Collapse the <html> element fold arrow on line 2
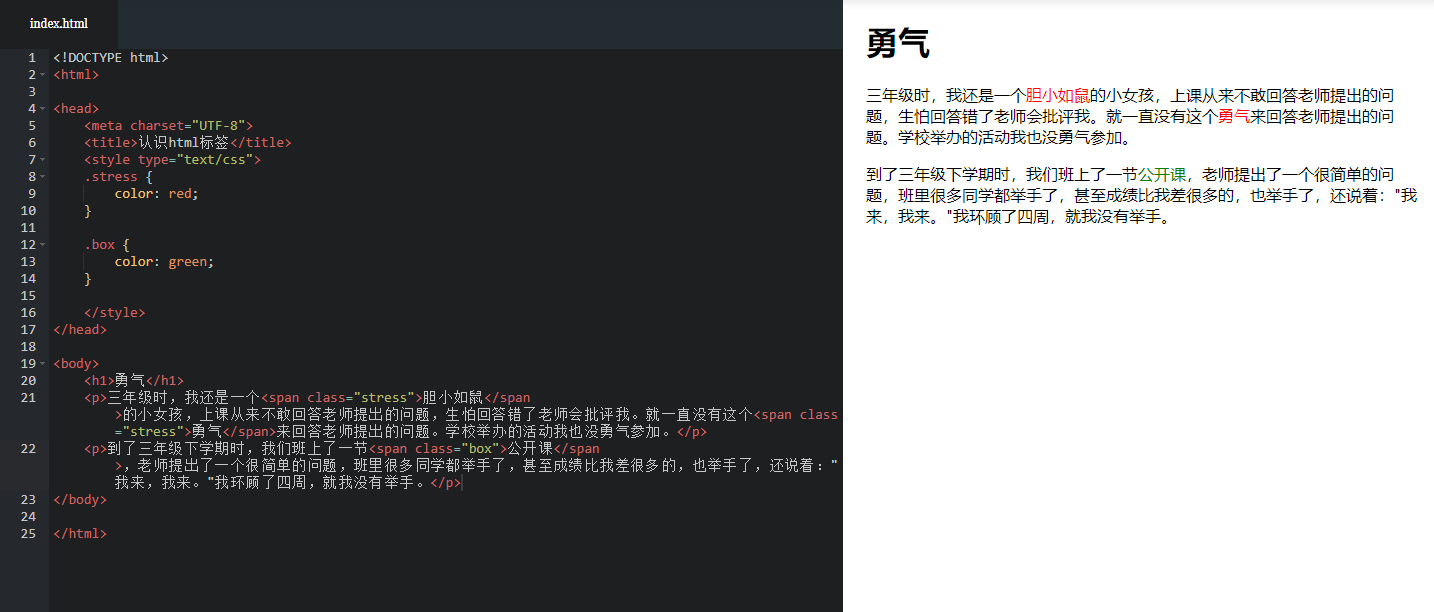 [x=44, y=74]
